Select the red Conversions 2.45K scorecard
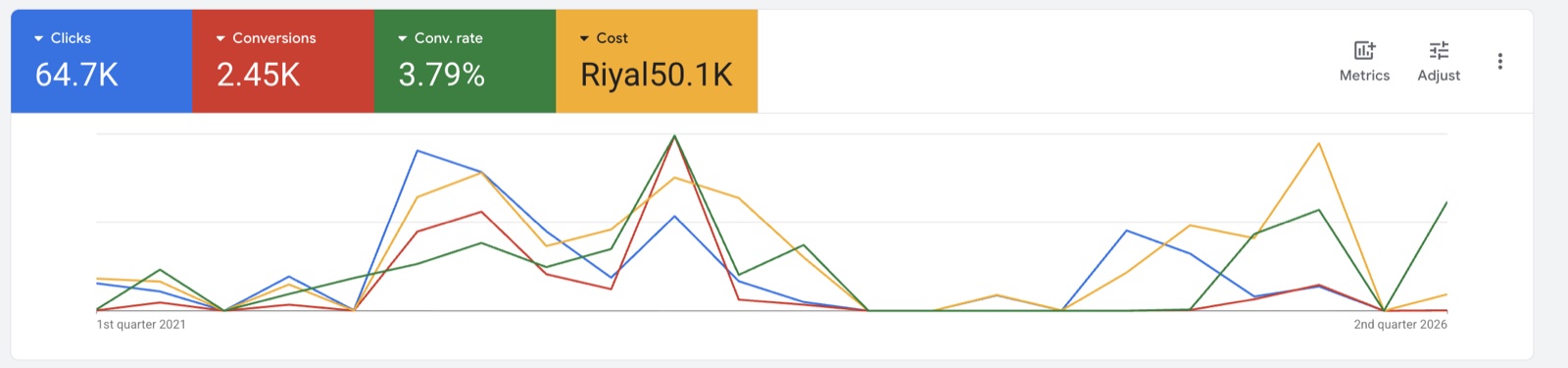Image resolution: width=1568 pixels, height=368 pixels. (283, 61)
